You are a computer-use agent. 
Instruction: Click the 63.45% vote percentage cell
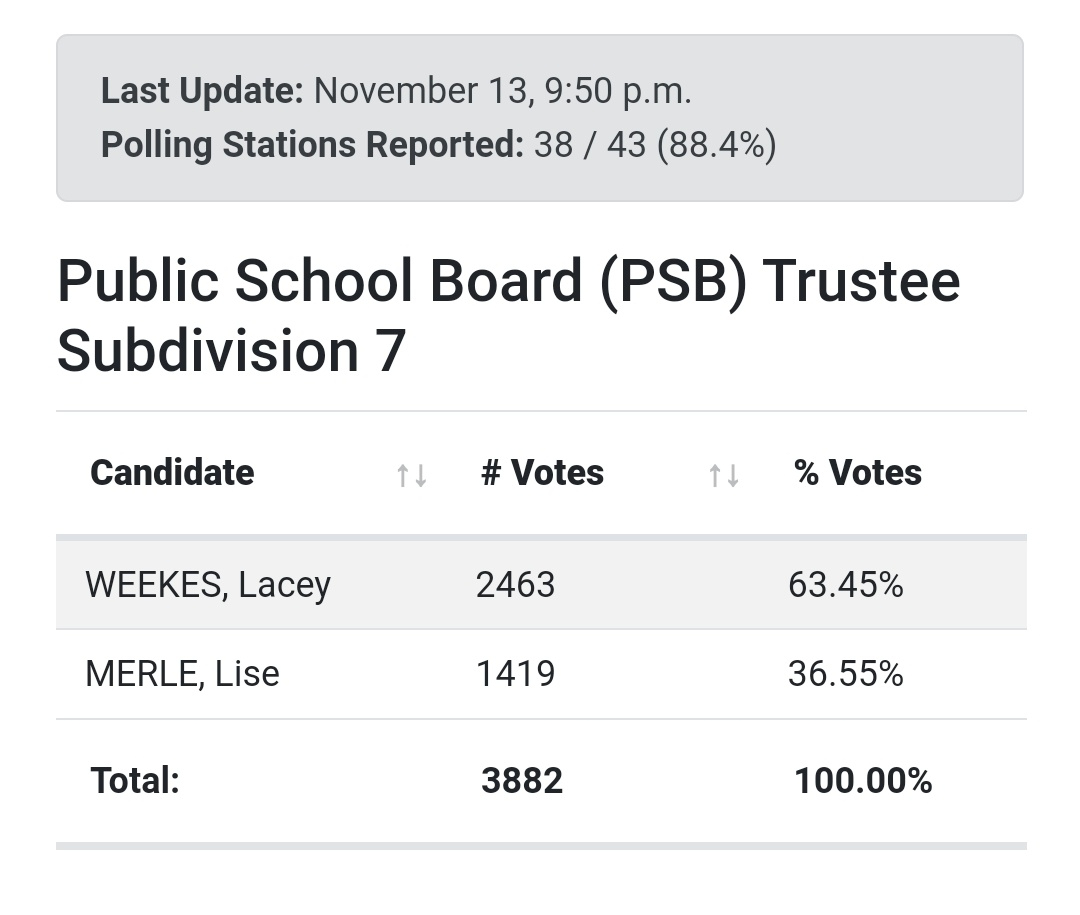(x=845, y=585)
